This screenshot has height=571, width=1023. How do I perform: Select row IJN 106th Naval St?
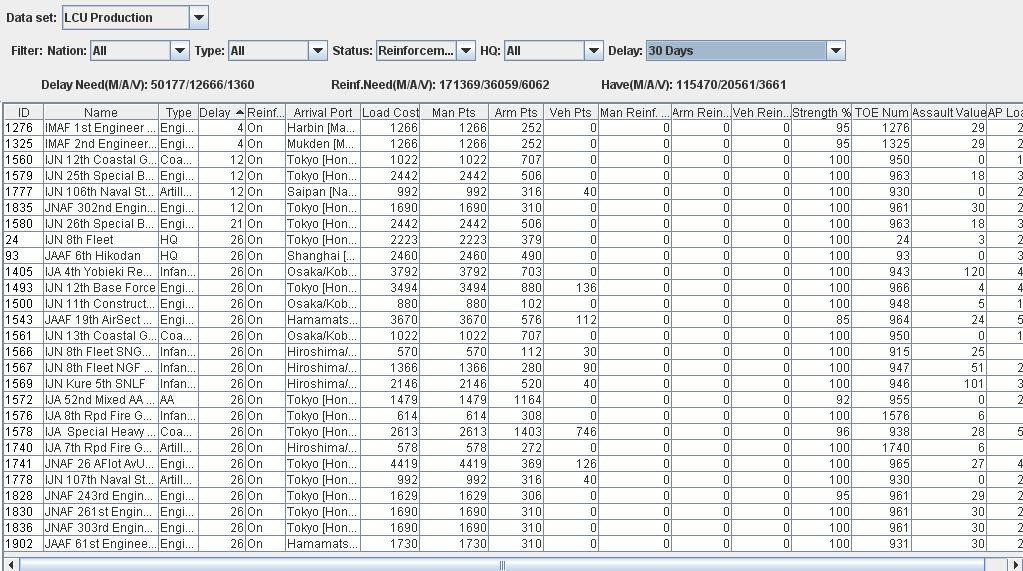[x=512, y=192]
